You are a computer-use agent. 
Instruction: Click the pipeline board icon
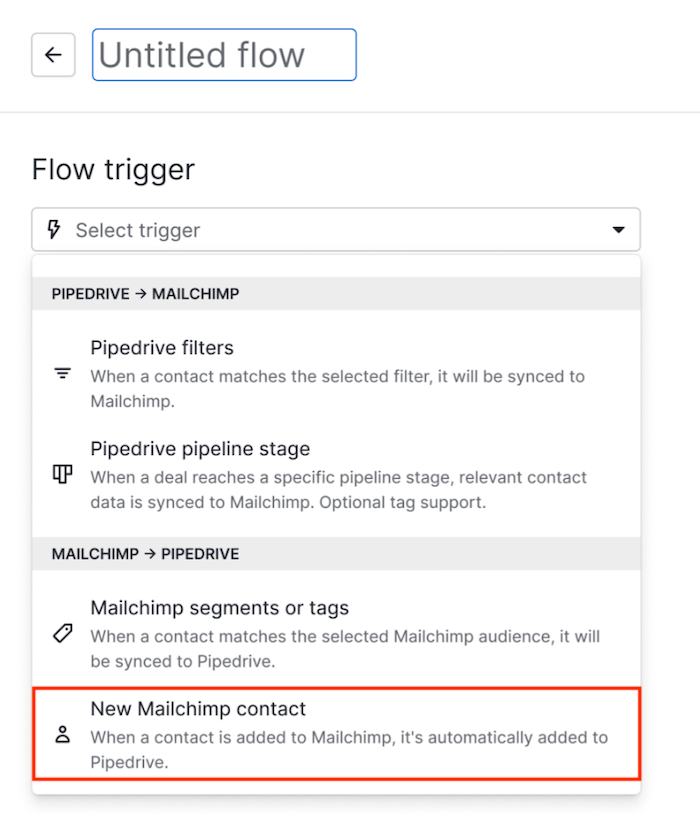63,475
